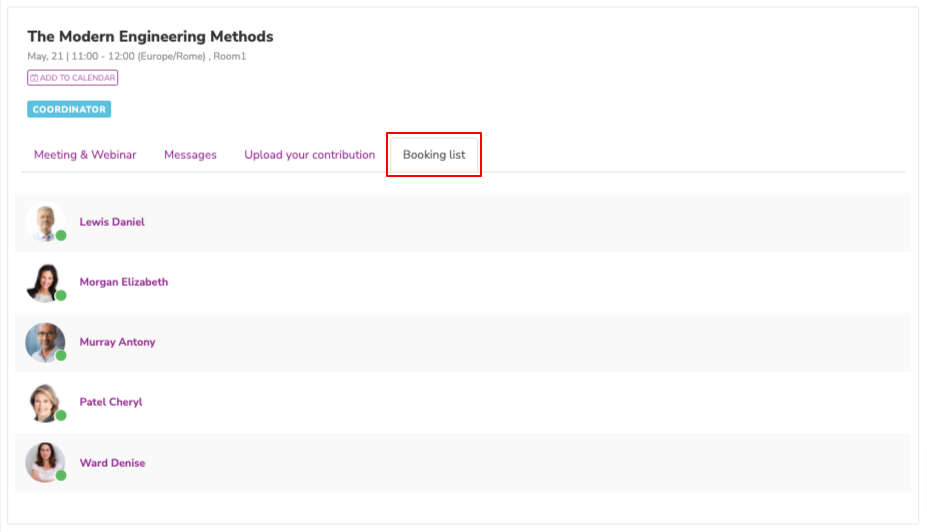This screenshot has height=532, width=927.
Task: Click Patel Cheryl's avatar photo
Action: click(x=45, y=403)
